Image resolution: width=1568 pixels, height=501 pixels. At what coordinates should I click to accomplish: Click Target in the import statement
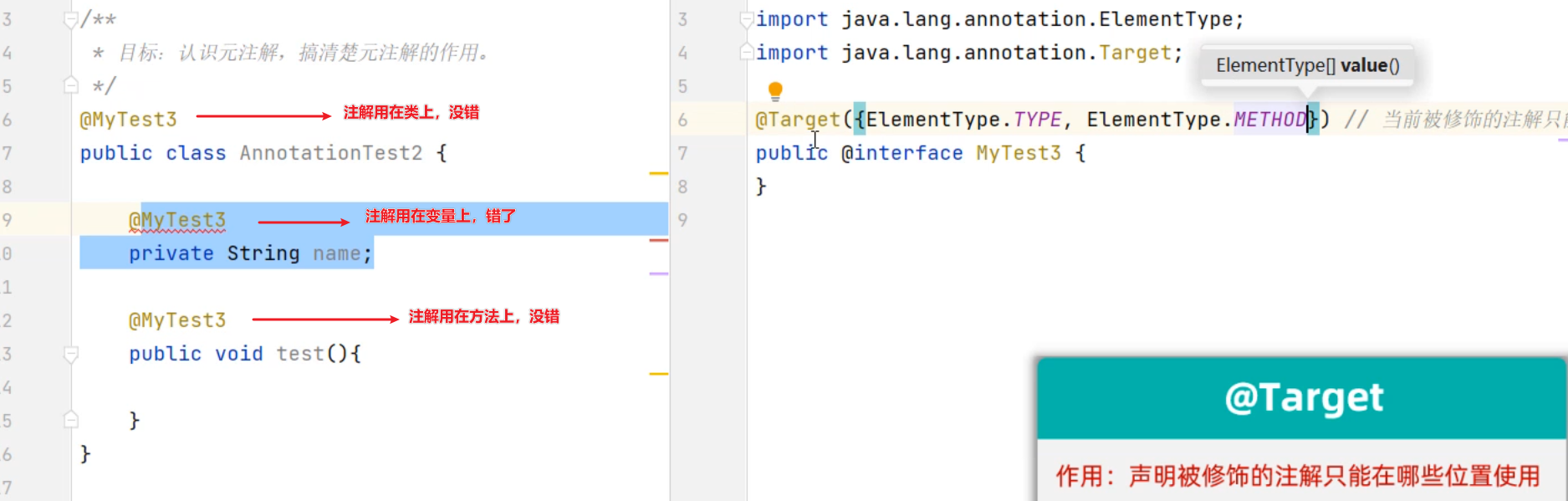(x=1135, y=53)
